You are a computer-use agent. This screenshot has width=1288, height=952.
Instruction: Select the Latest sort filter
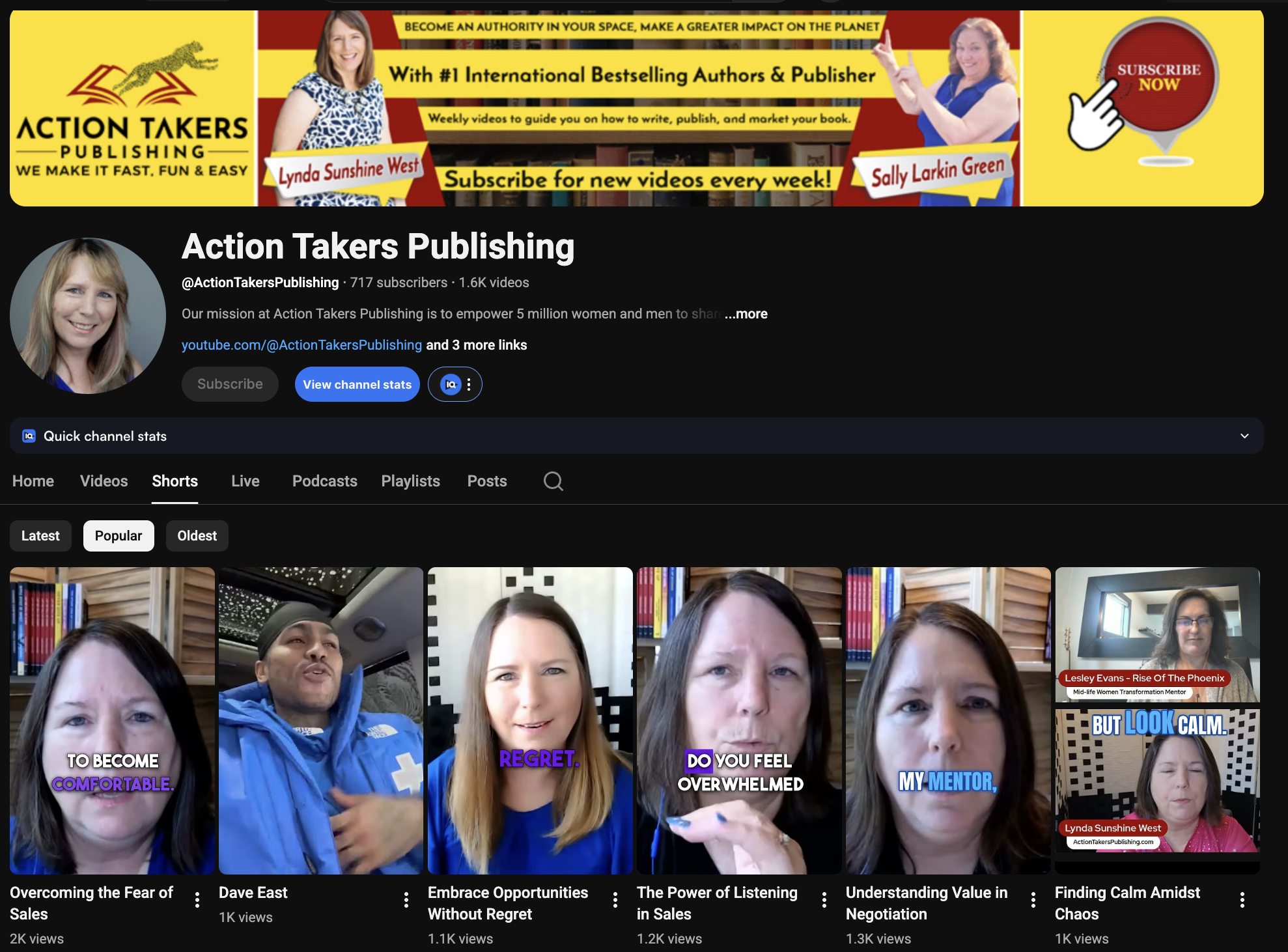click(x=40, y=536)
